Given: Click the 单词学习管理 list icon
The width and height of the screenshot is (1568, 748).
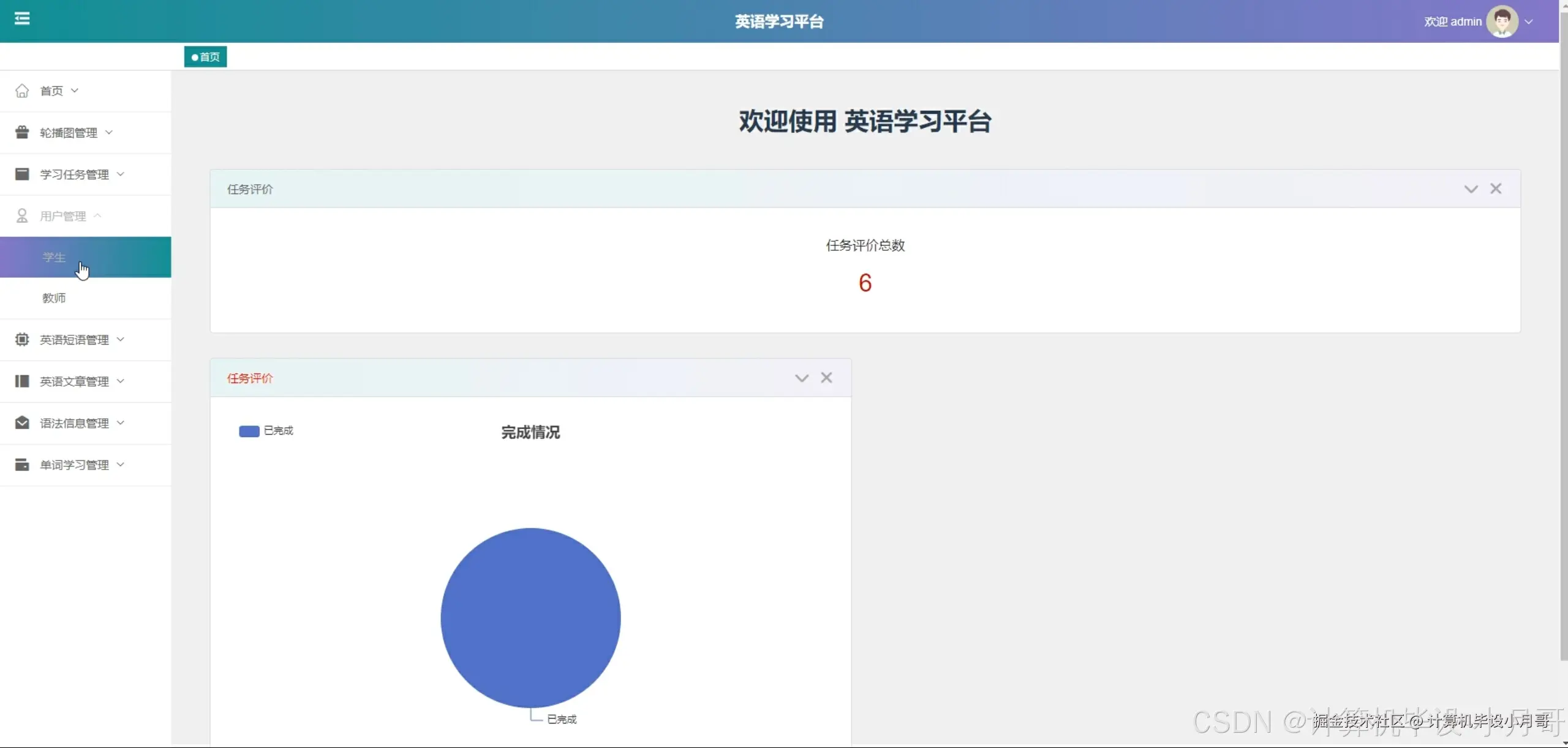Looking at the screenshot, I should coord(22,464).
